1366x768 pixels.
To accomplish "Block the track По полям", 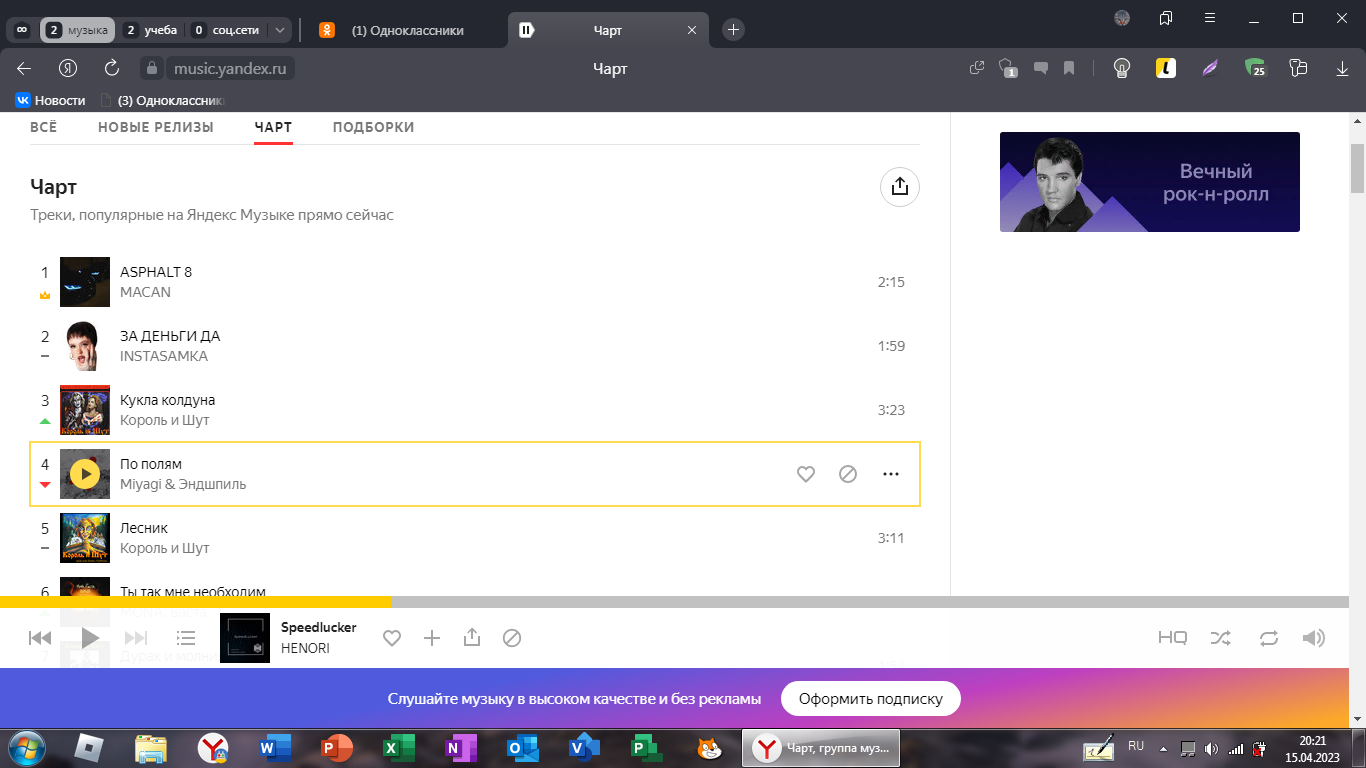I will [x=848, y=474].
